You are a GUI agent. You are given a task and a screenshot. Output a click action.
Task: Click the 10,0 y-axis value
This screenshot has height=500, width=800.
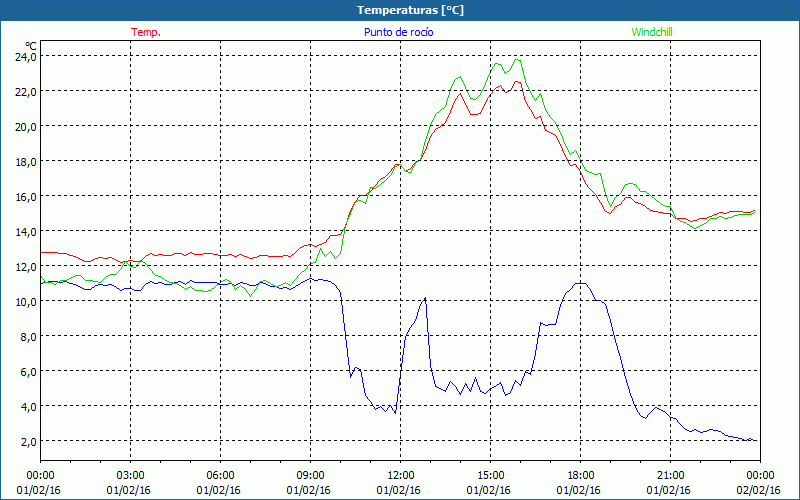pyautogui.click(x=26, y=302)
